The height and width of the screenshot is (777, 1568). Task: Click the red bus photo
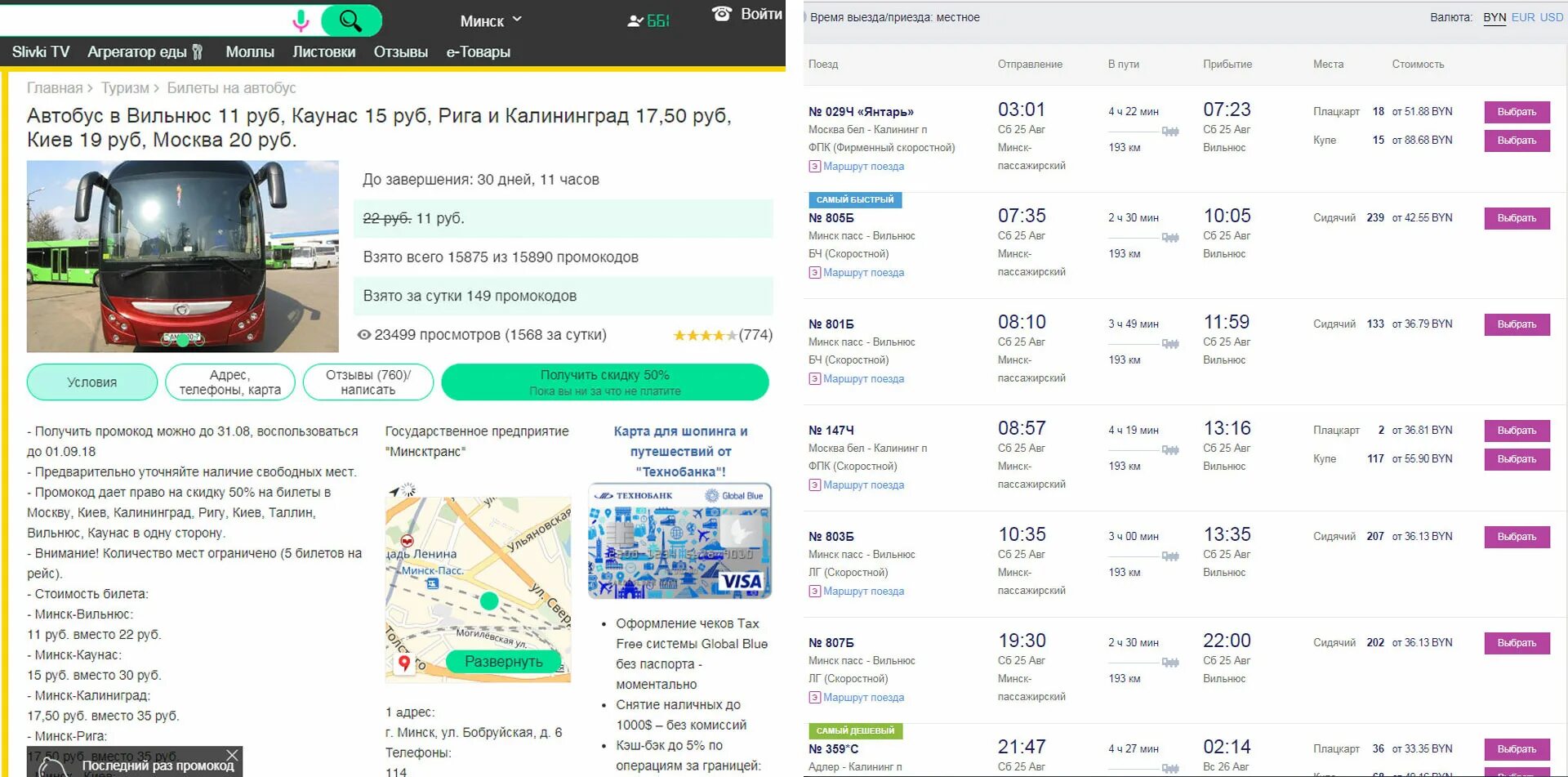[183, 257]
